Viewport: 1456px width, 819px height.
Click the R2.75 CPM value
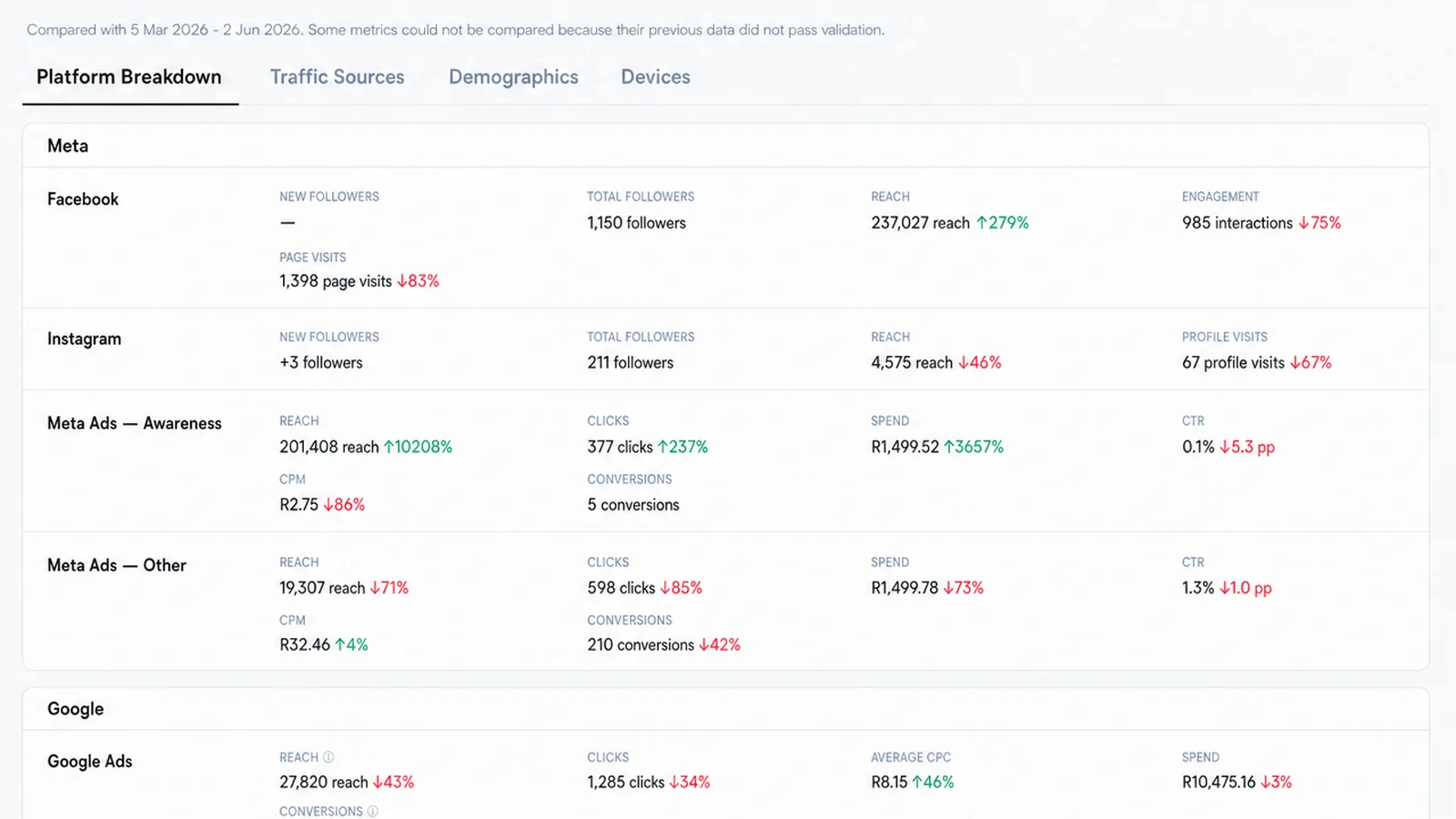(x=299, y=505)
